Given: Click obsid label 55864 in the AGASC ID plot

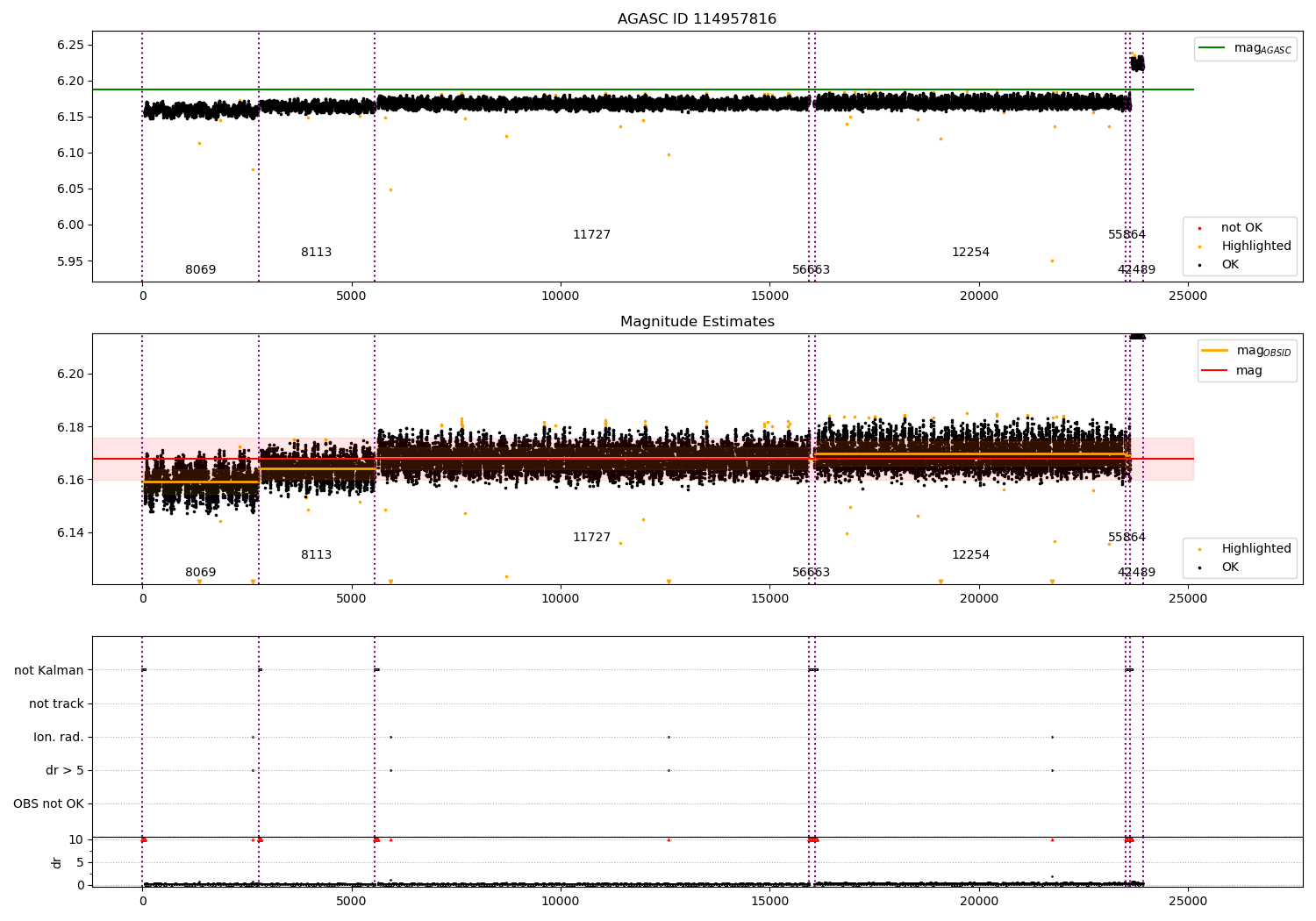Looking at the screenshot, I should click(x=1126, y=235).
